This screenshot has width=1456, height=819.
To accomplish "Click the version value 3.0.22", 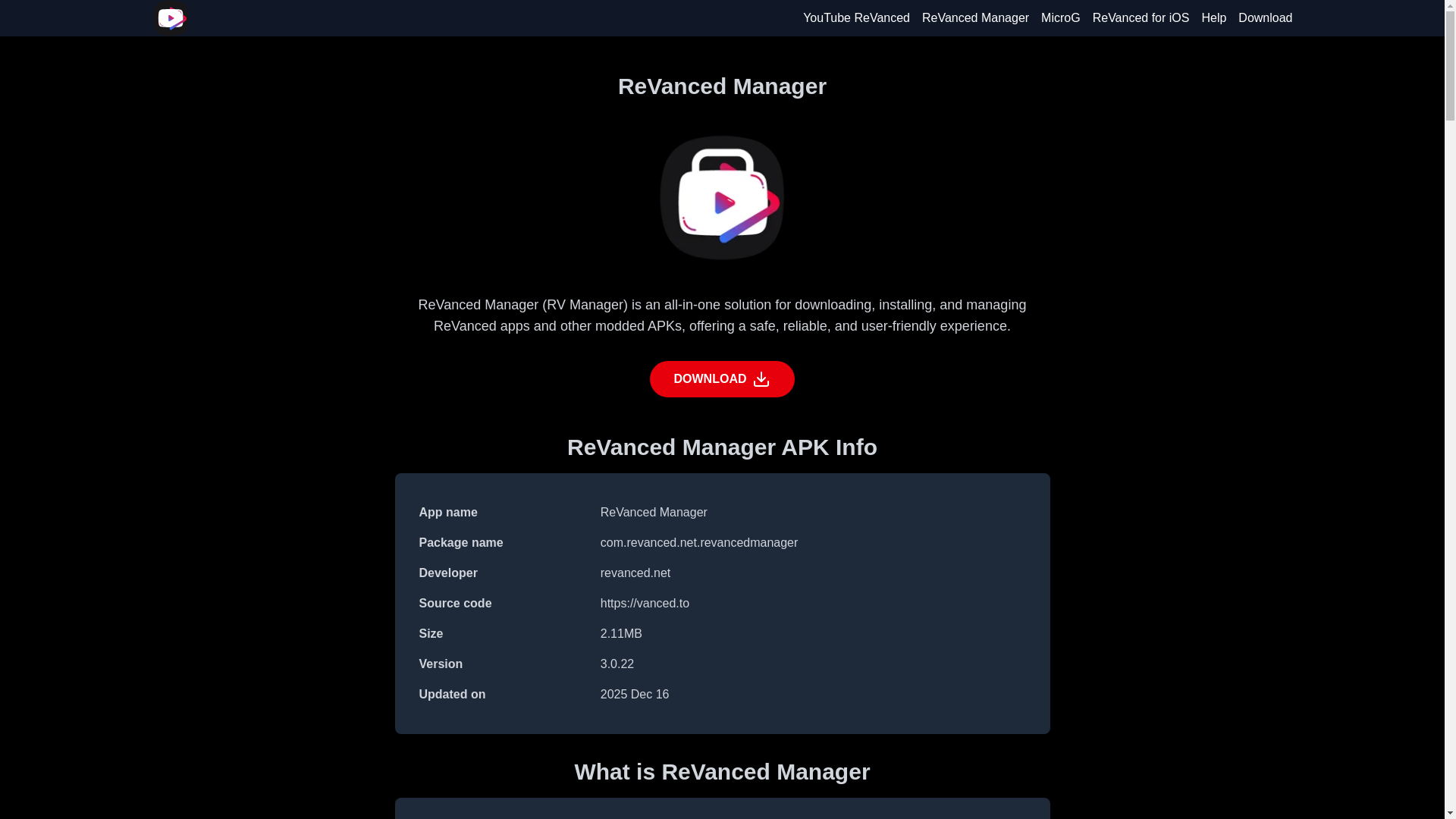I will tap(617, 664).
